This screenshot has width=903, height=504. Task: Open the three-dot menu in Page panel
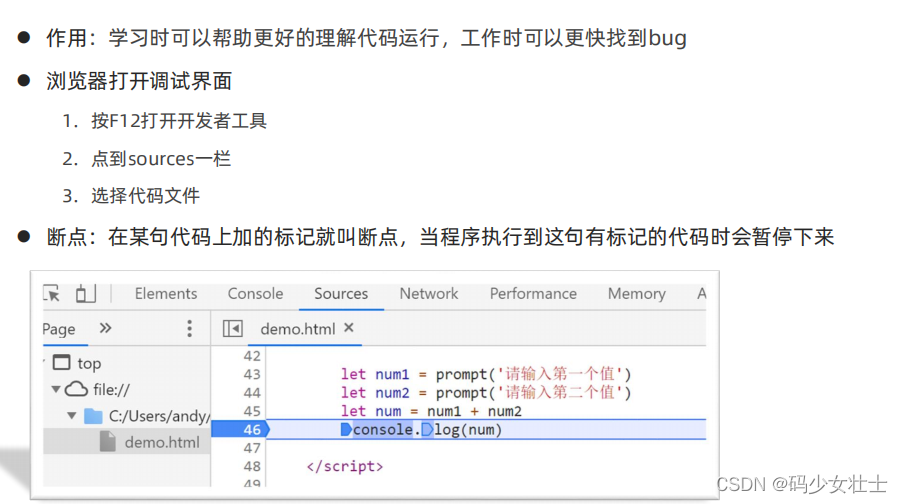189,328
